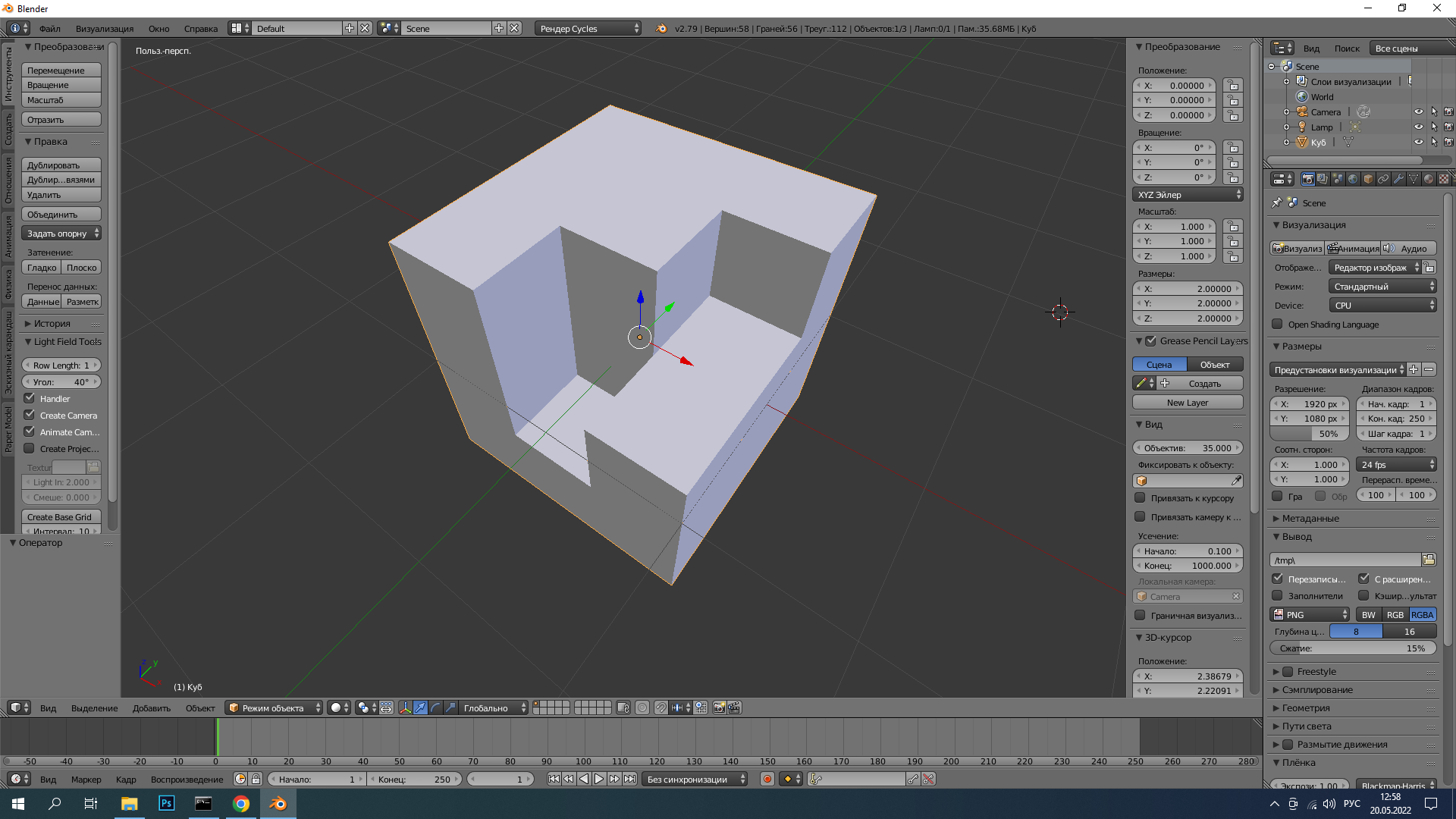Click the Создать button in Grease Pencil
Image resolution: width=1456 pixels, height=819 pixels.
(1200, 383)
